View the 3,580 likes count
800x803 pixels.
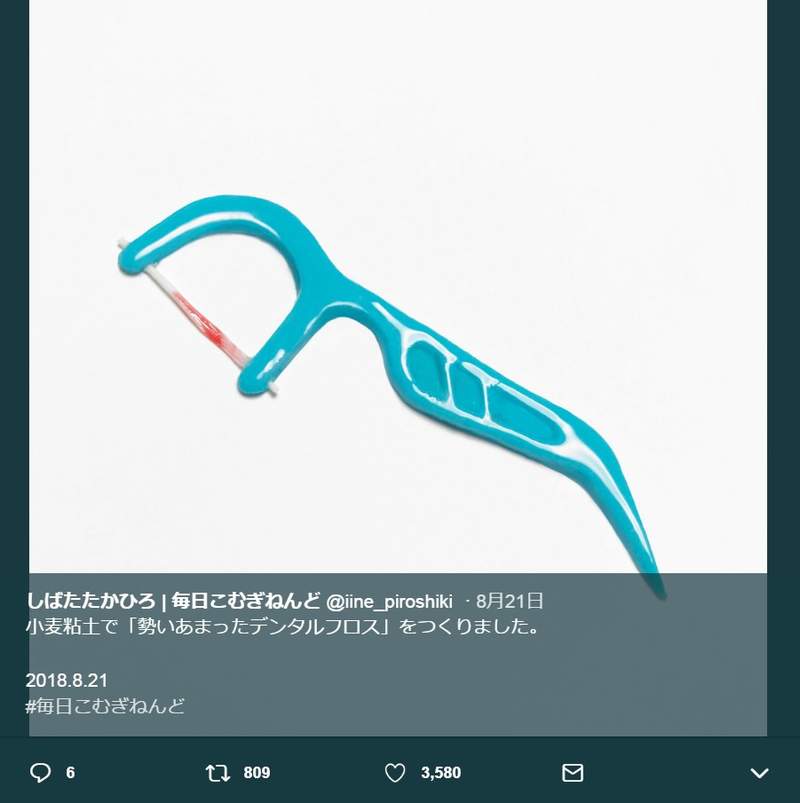coord(440,773)
